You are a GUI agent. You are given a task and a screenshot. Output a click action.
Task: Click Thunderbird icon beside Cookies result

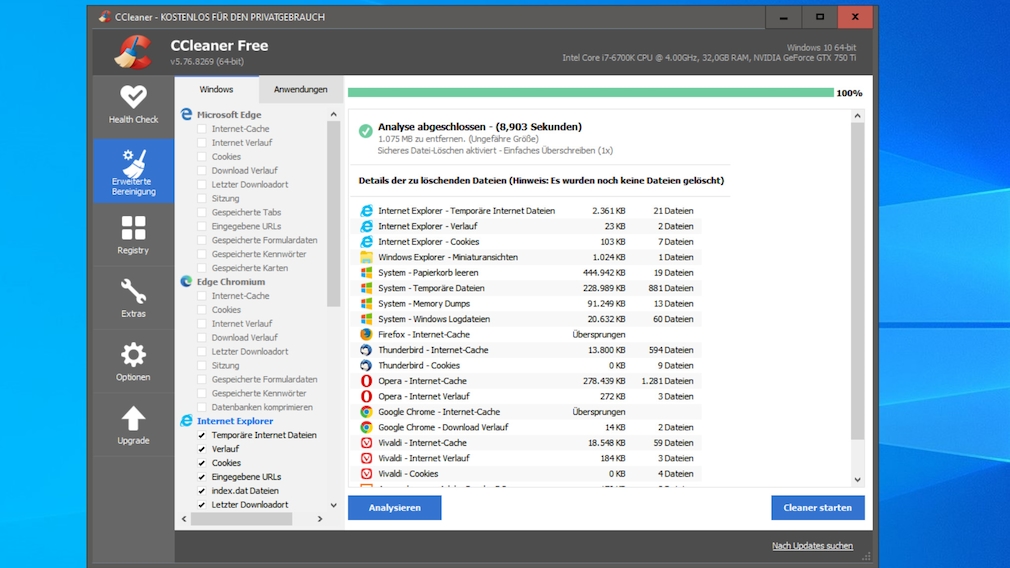(366, 365)
